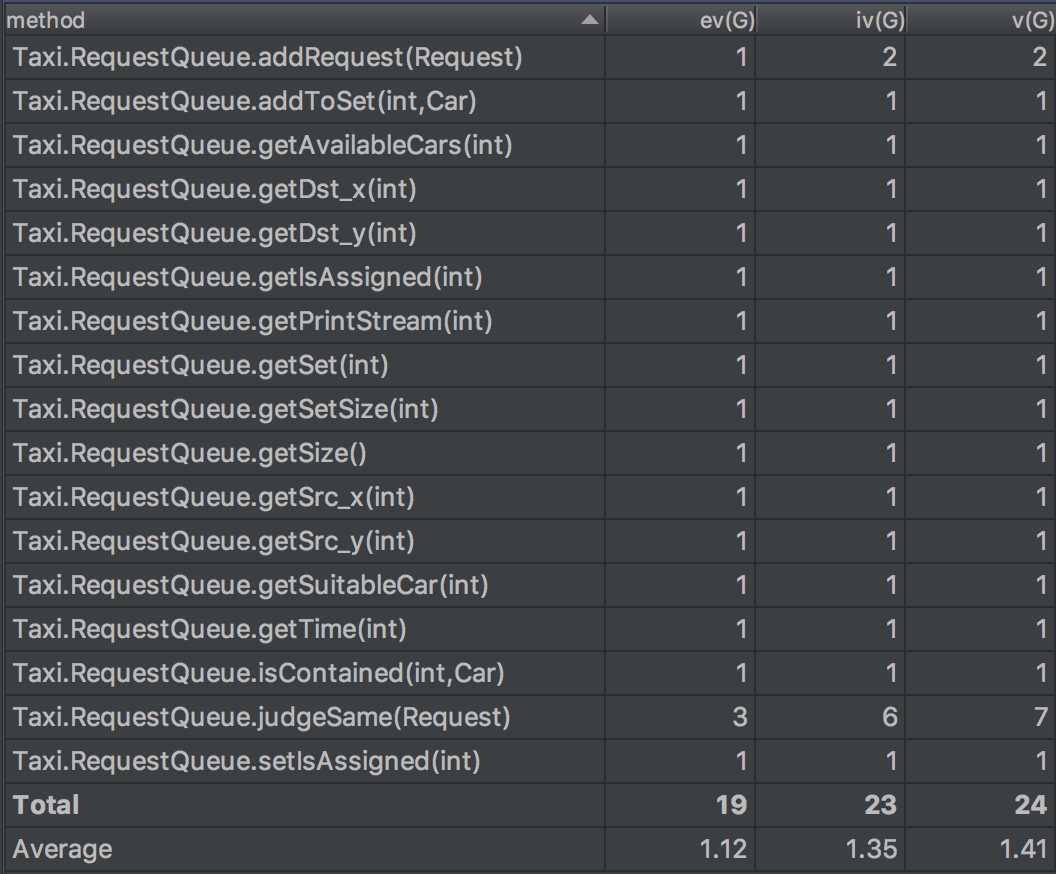Select row Taxi.RequestQueue.getSuitableCar(int)

pyautogui.click(x=528, y=585)
